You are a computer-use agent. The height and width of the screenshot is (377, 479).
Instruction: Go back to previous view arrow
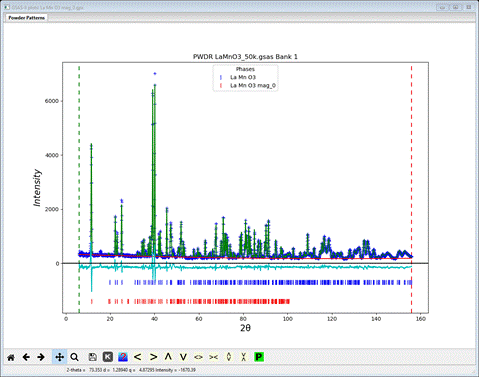26,357
